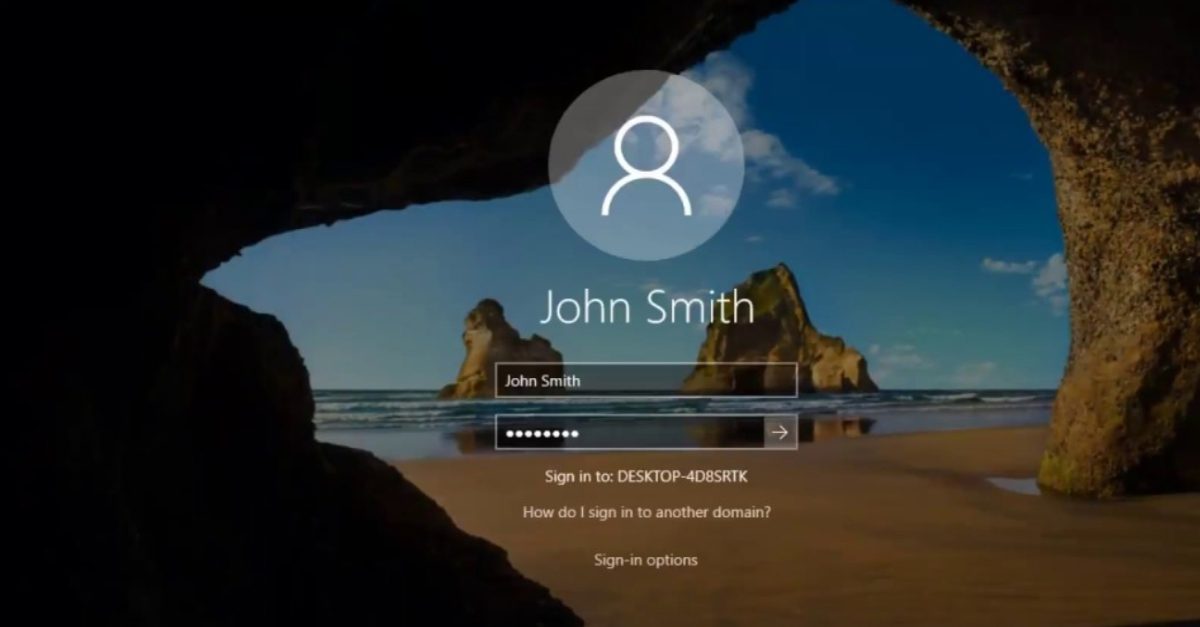Viewport: 1200px width, 627px height.
Task: Open "How do I sign in to another domain?"
Action: pos(646,511)
